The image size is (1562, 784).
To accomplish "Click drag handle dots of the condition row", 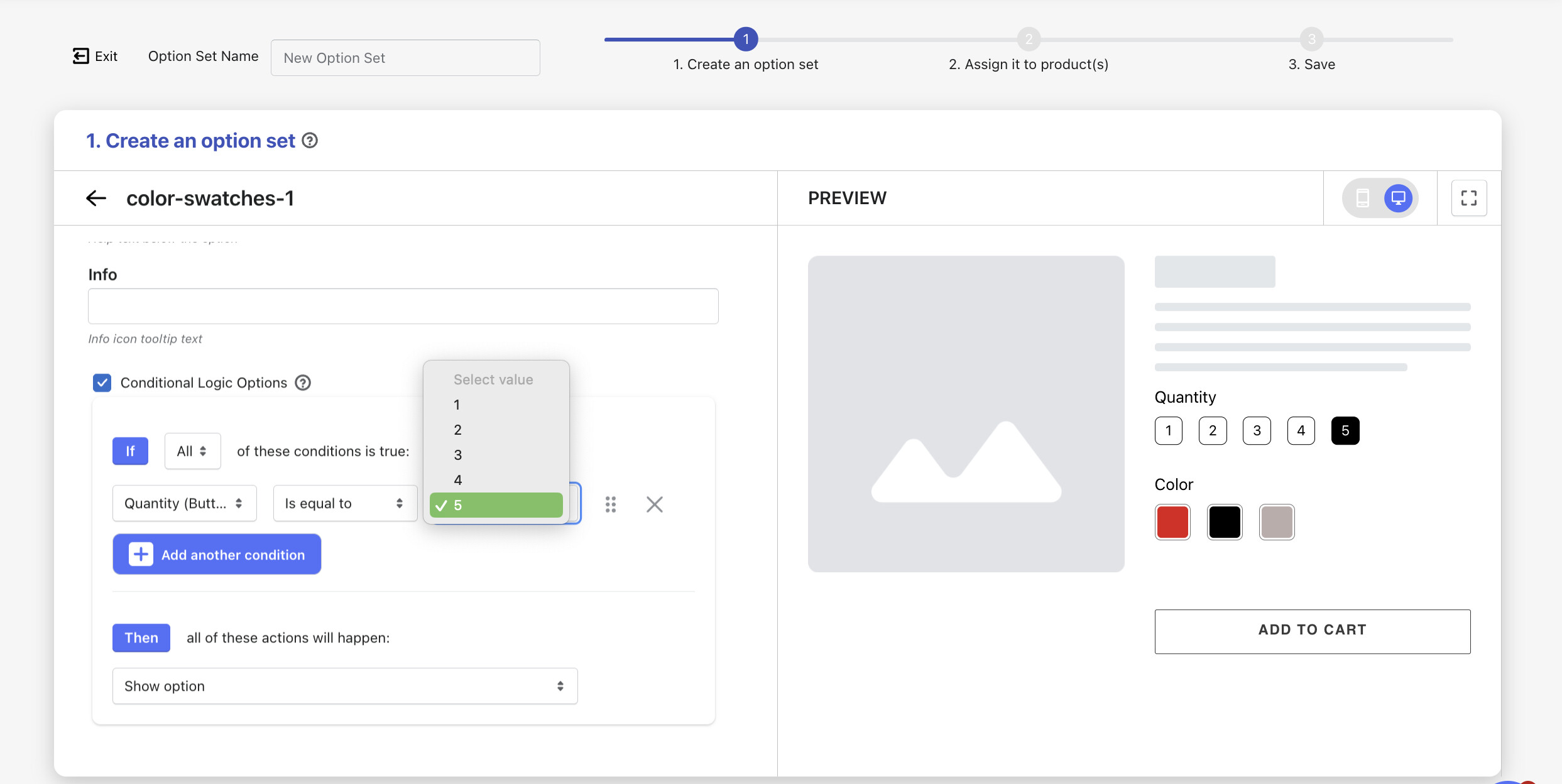I will tap(611, 504).
